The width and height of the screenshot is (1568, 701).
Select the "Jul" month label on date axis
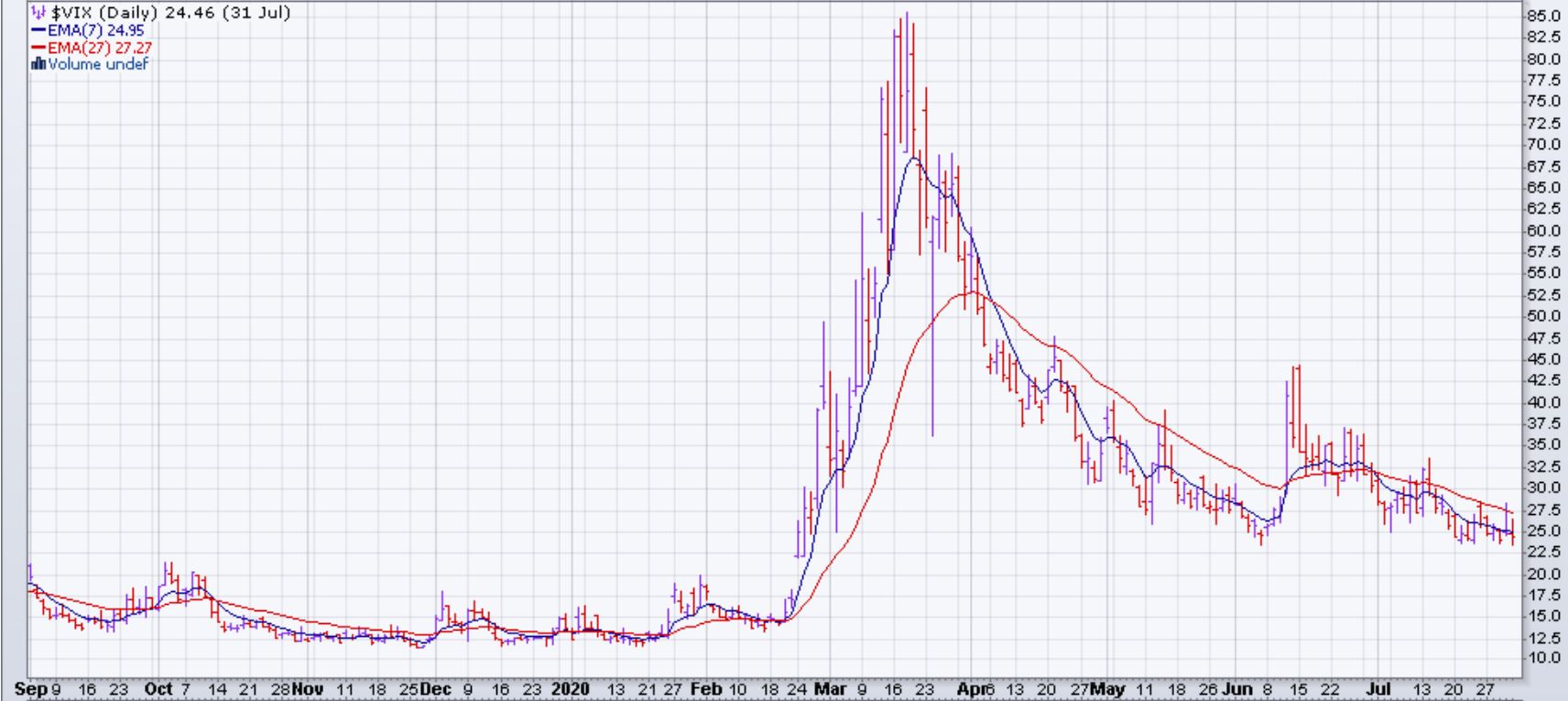pyautogui.click(x=1379, y=689)
